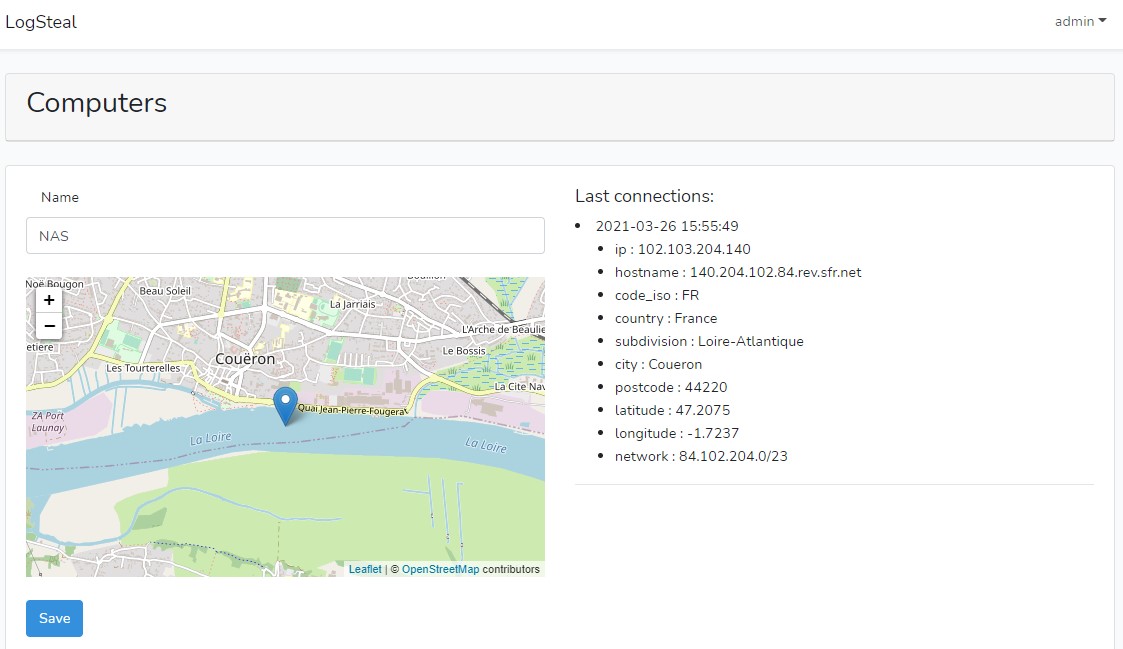The height and width of the screenshot is (649, 1123).
Task: Click the Couëron town label on map
Action: (245, 359)
